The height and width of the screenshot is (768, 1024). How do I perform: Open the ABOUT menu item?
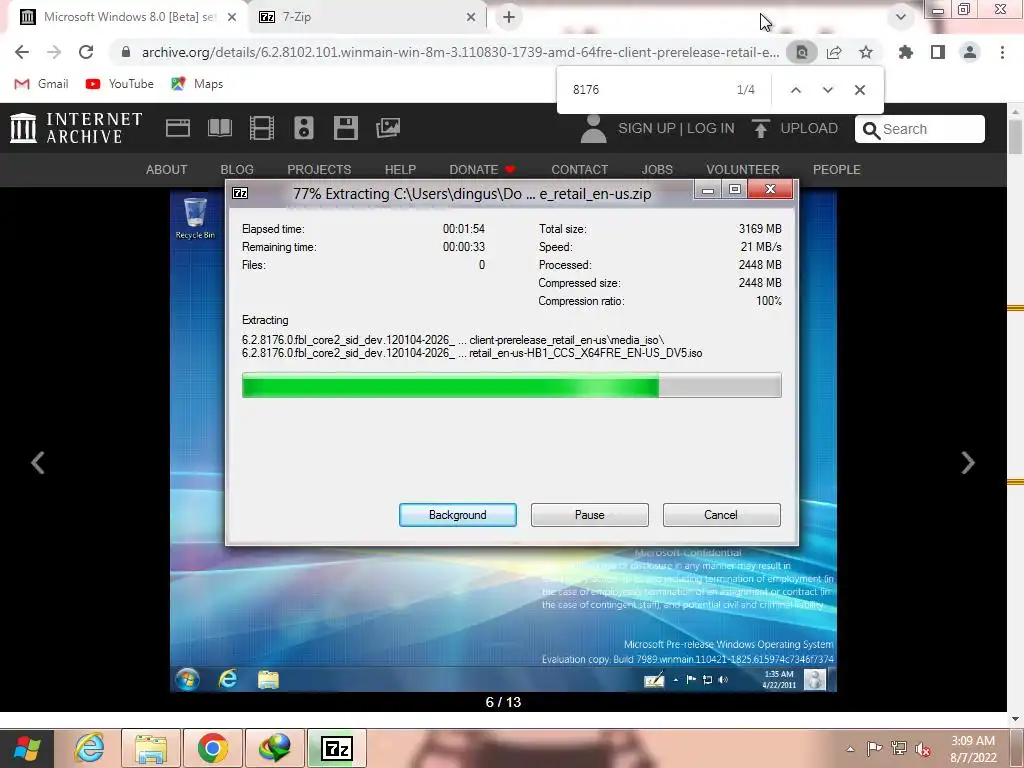pyautogui.click(x=167, y=170)
